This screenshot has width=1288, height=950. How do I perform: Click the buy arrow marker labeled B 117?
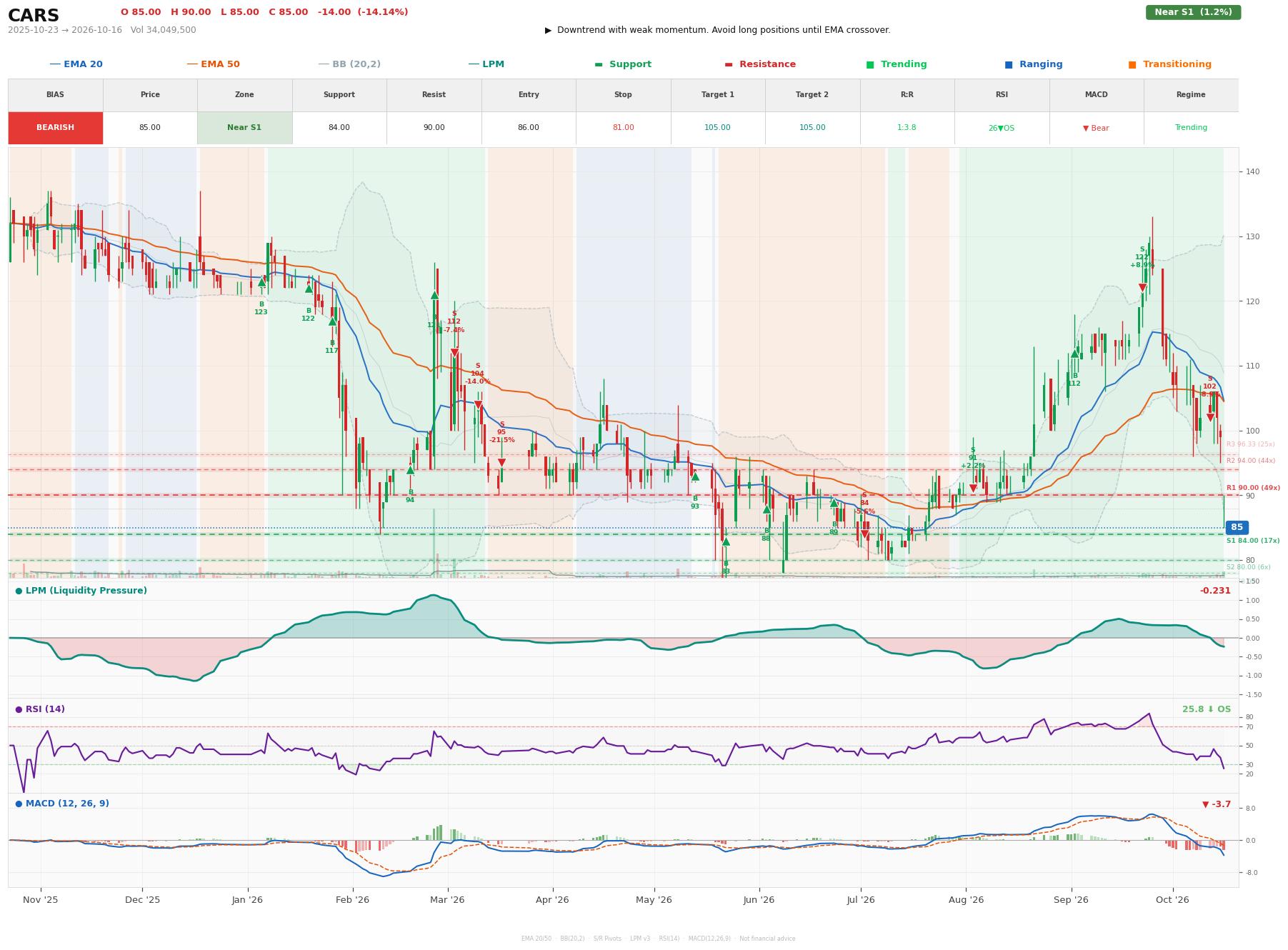coord(332,321)
